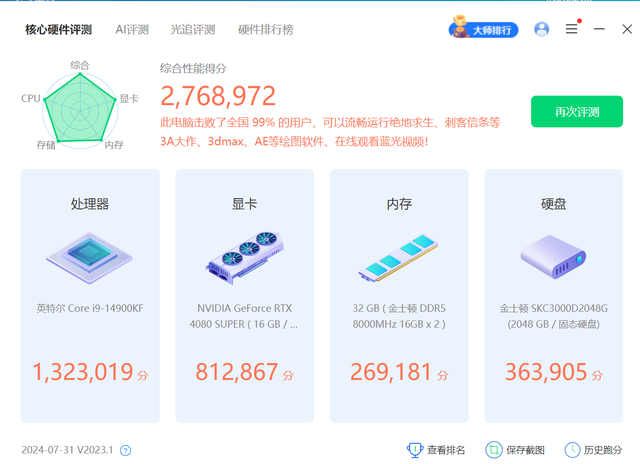
Task: Click the memory score 269,181
Action: click(x=391, y=372)
